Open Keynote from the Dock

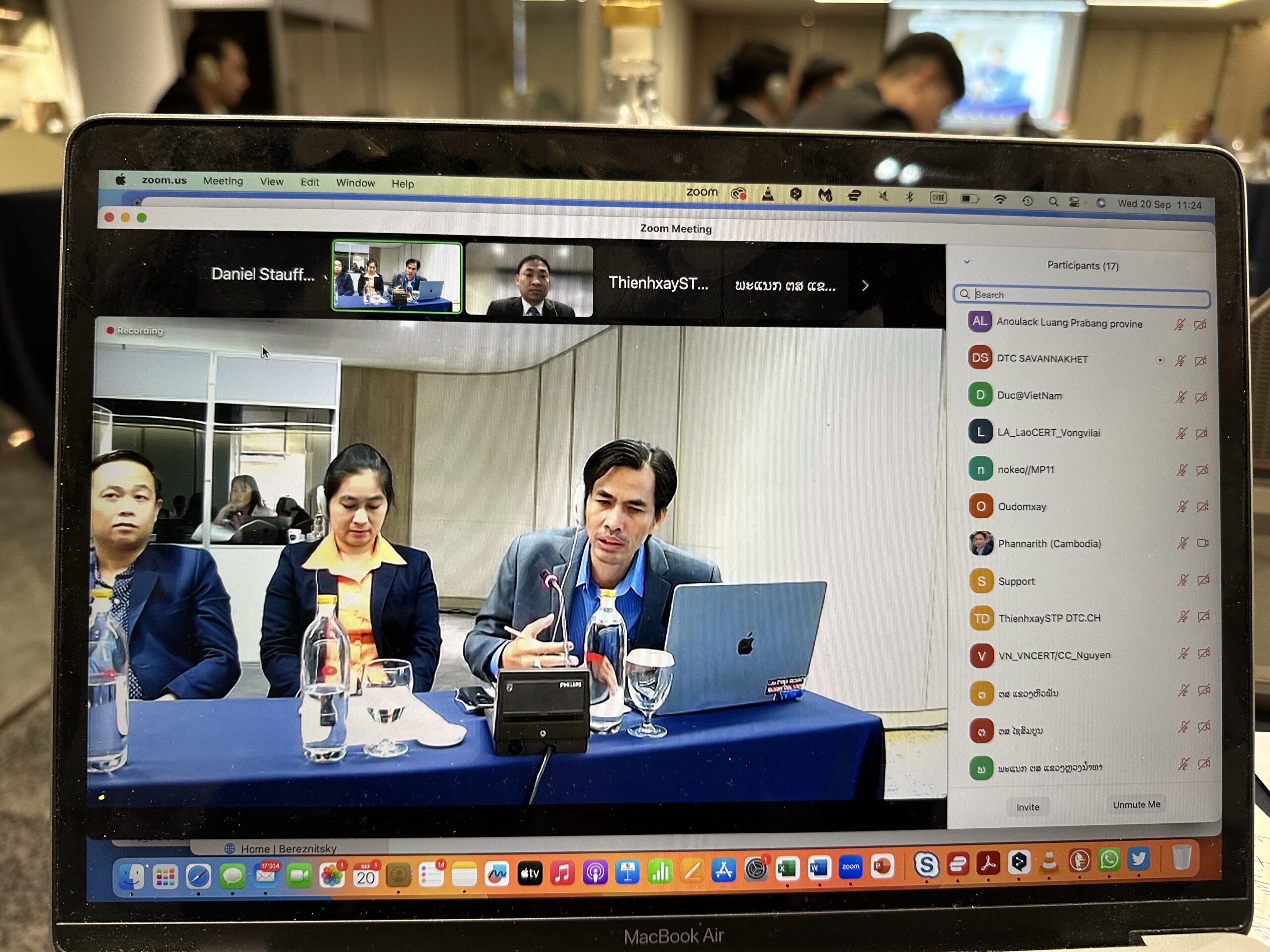click(628, 873)
